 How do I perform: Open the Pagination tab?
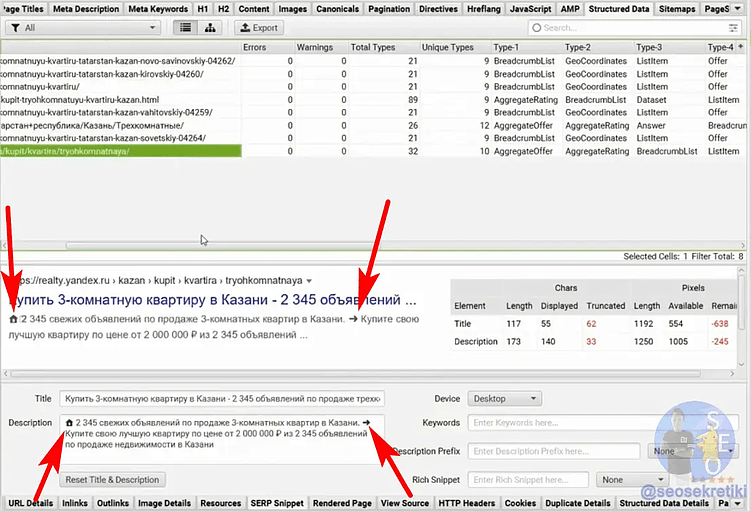389,9
